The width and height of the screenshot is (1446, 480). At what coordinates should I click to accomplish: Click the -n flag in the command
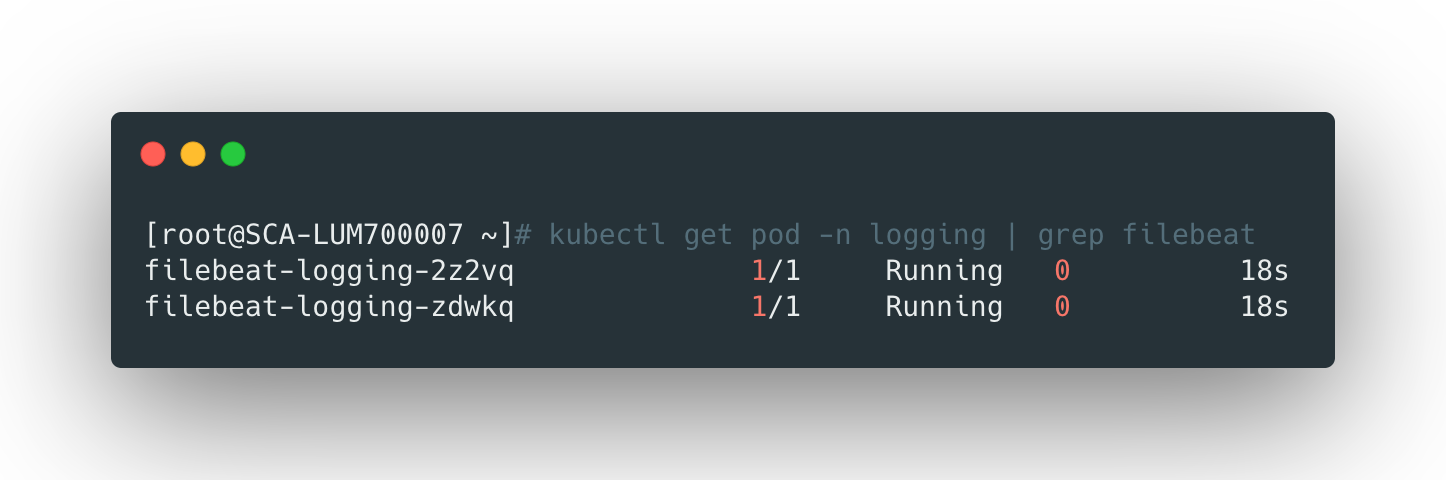coord(834,235)
